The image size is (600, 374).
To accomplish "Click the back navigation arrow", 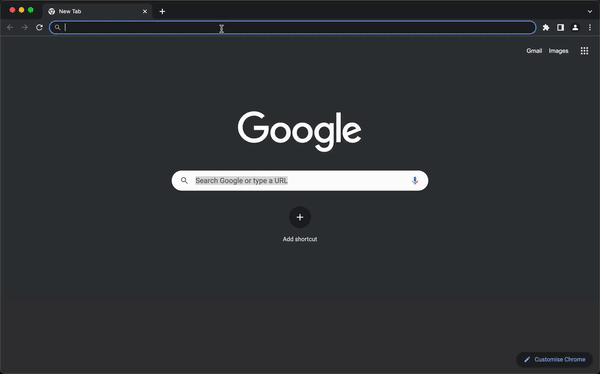I will click(x=10, y=28).
